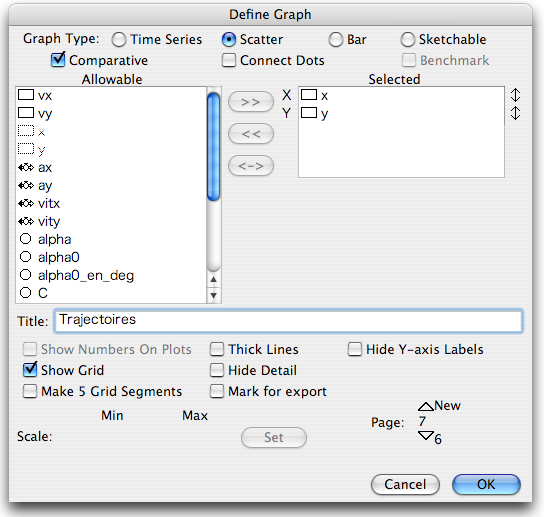Click the Allowable list scroll down arrow
Image resolution: width=544 pixels, height=517 pixels.
(x=214, y=296)
